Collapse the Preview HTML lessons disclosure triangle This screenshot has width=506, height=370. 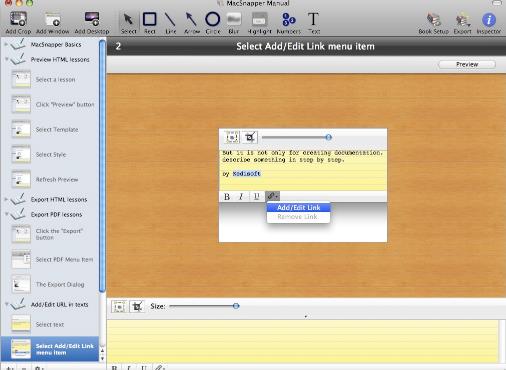(x=6, y=59)
